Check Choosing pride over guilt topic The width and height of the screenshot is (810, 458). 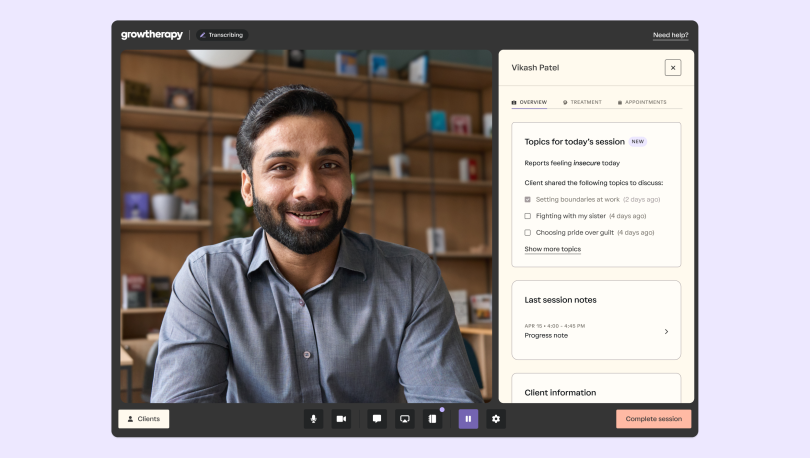point(528,232)
